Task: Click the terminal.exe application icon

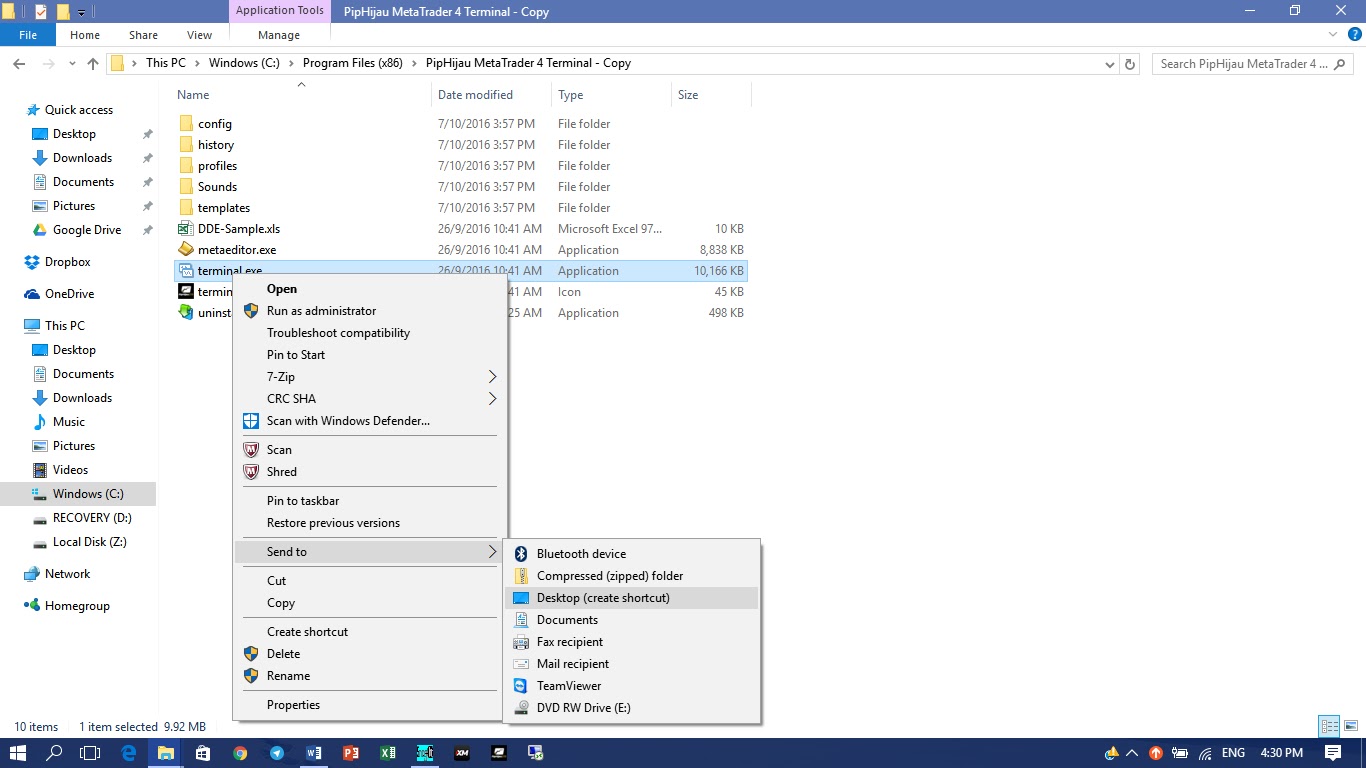Action: [186, 271]
